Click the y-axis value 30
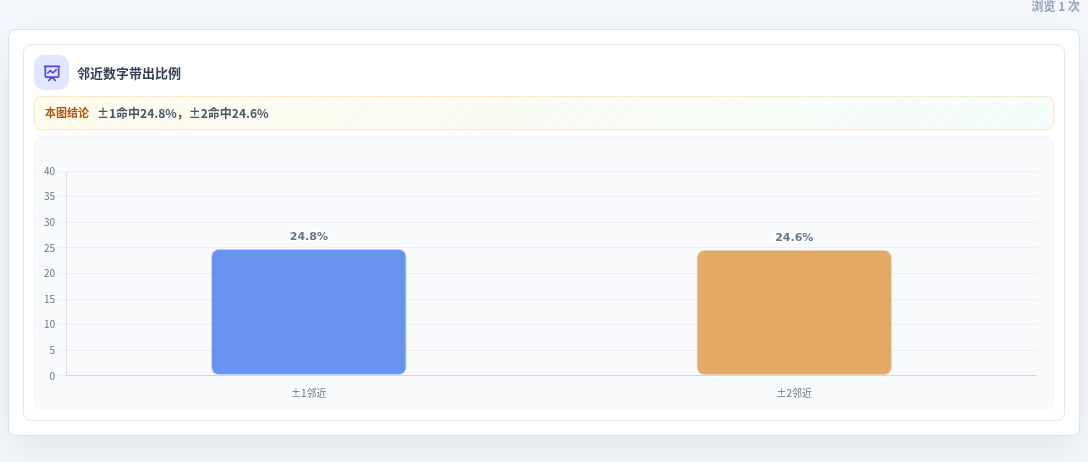The width and height of the screenshot is (1088, 462). (x=49, y=223)
